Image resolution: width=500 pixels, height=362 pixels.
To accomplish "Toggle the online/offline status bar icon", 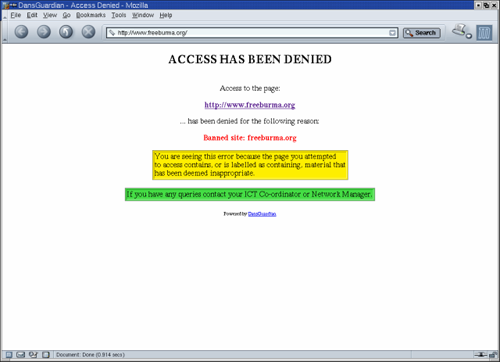I will pyautogui.click(x=480, y=355).
